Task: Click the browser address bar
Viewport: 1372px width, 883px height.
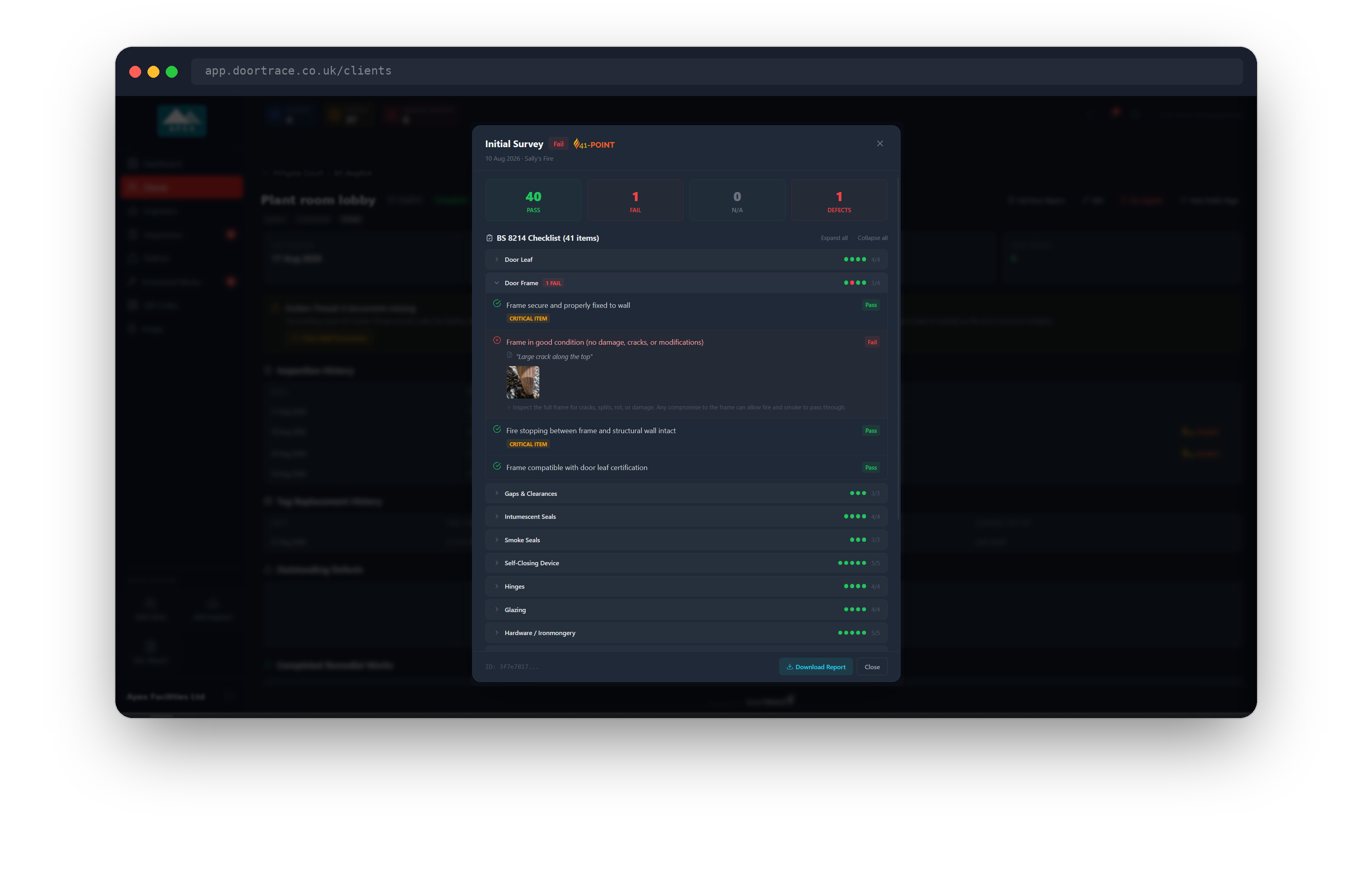Action: [717, 71]
